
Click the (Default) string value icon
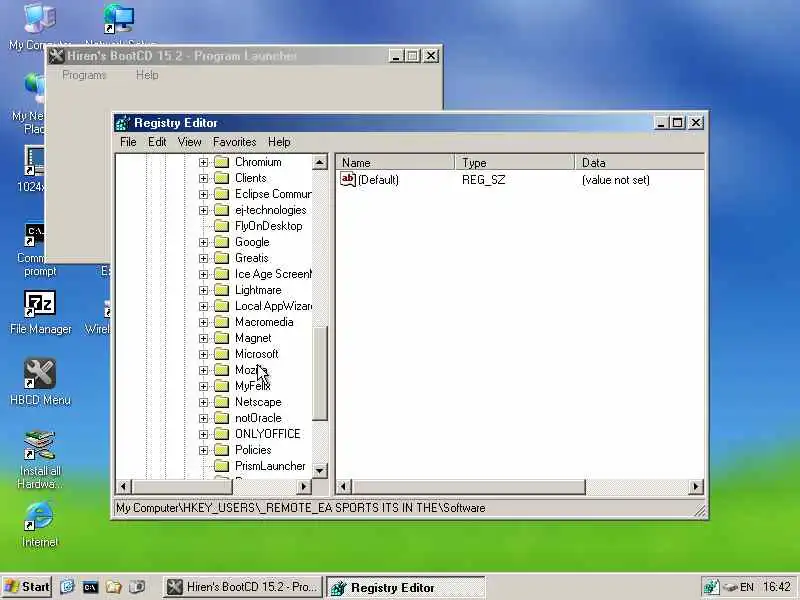[x=348, y=179]
